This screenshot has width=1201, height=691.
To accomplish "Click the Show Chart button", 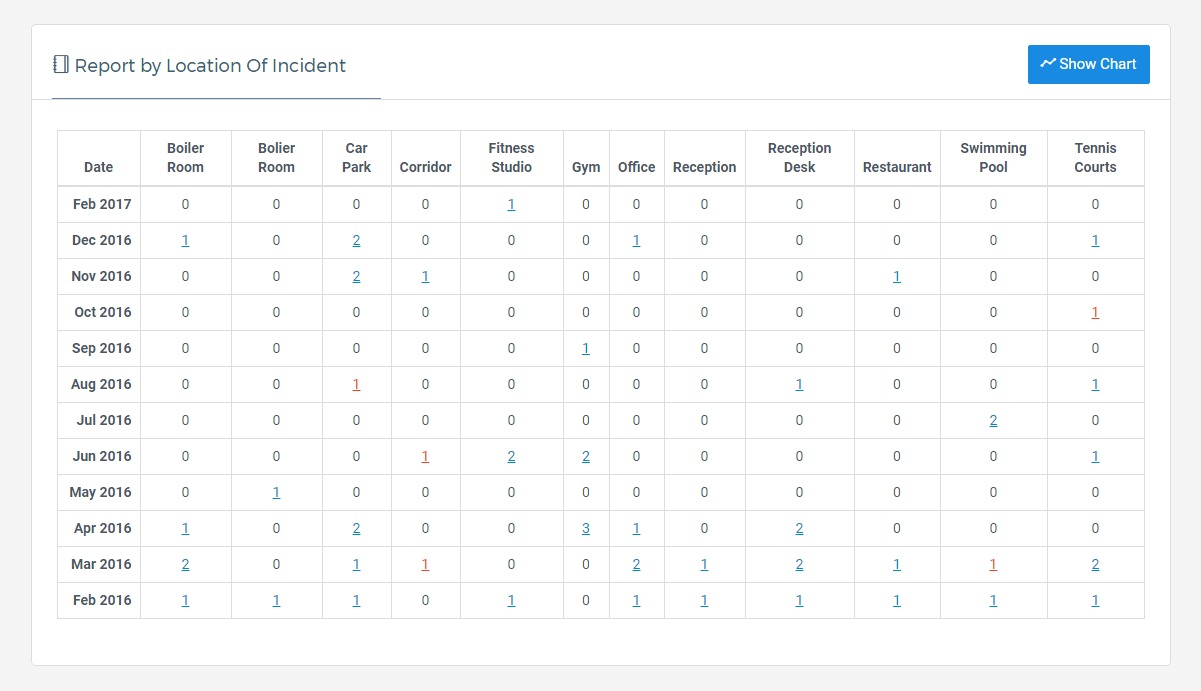I will 1088,64.
